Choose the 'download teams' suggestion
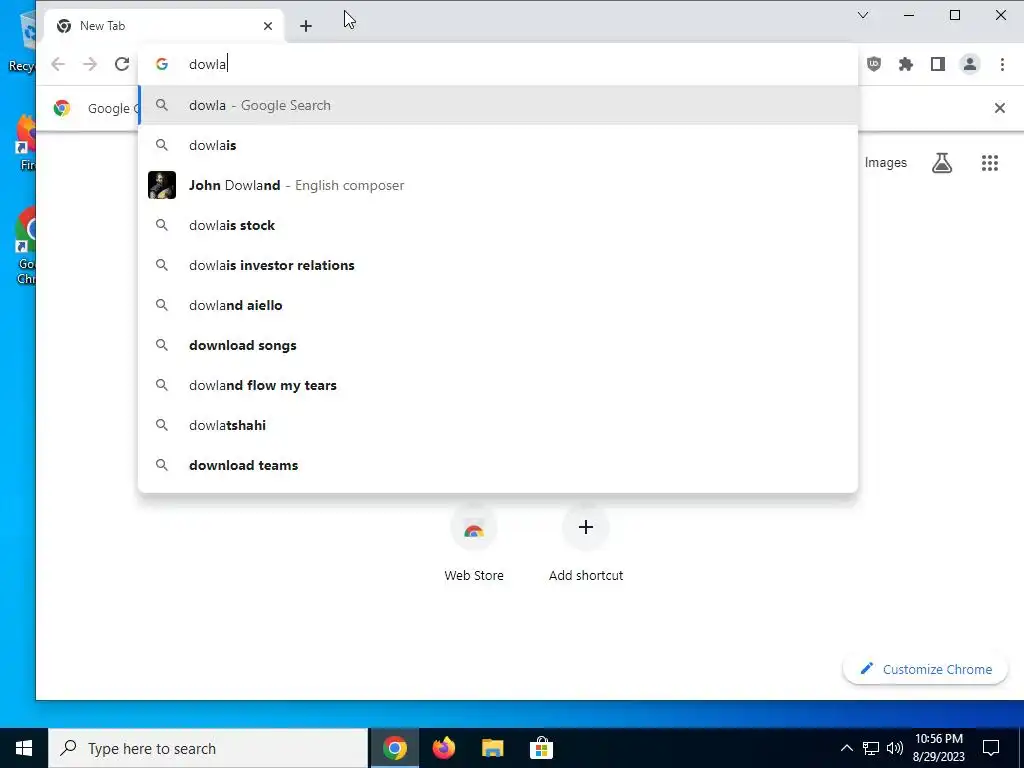This screenshot has width=1024, height=768. 498,465
